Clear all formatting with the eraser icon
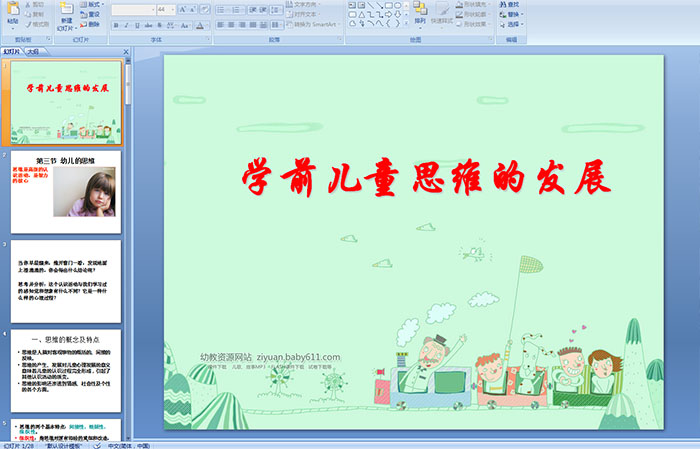The width and height of the screenshot is (700, 449). pos(204,9)
